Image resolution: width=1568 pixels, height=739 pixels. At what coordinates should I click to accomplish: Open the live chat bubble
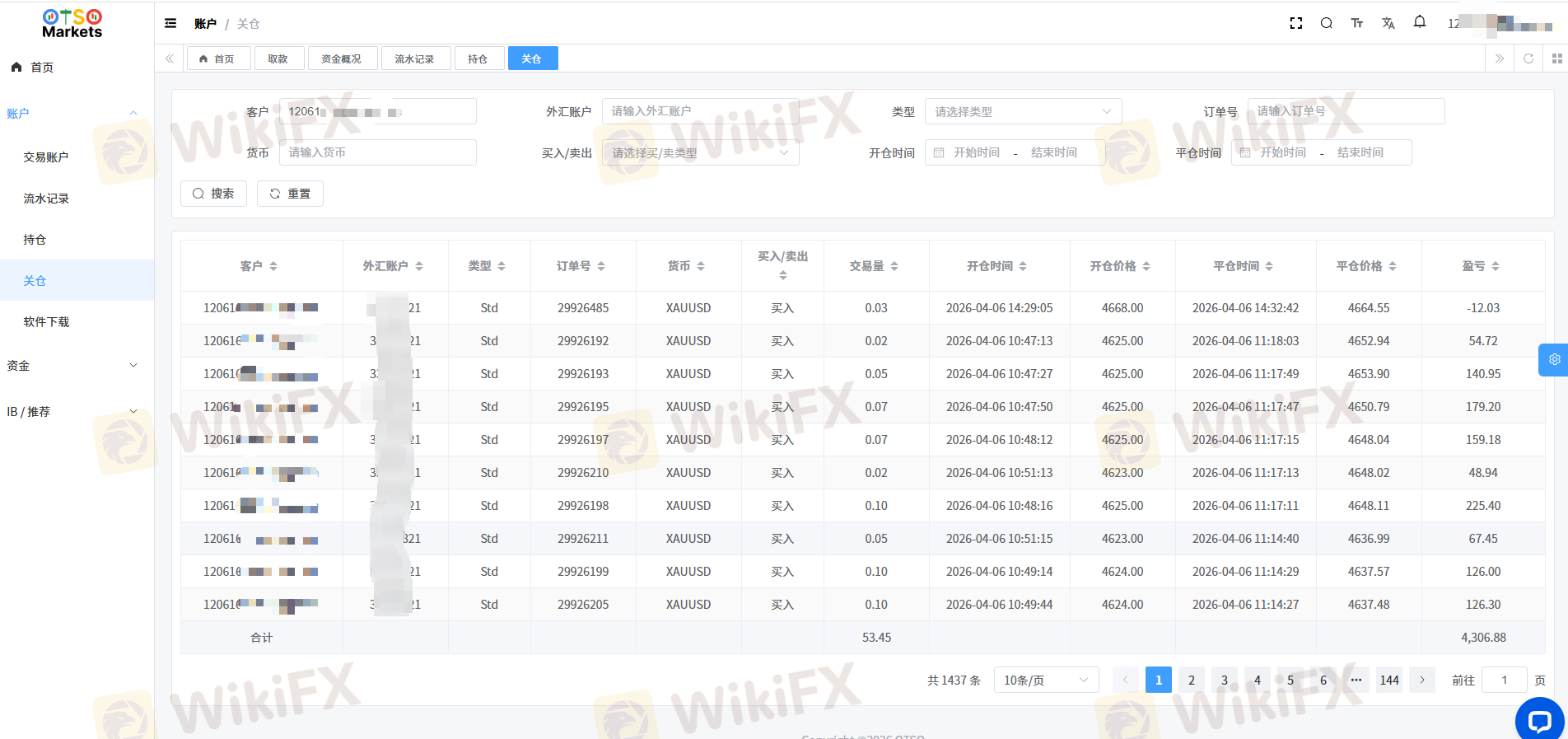(1538, 721)
